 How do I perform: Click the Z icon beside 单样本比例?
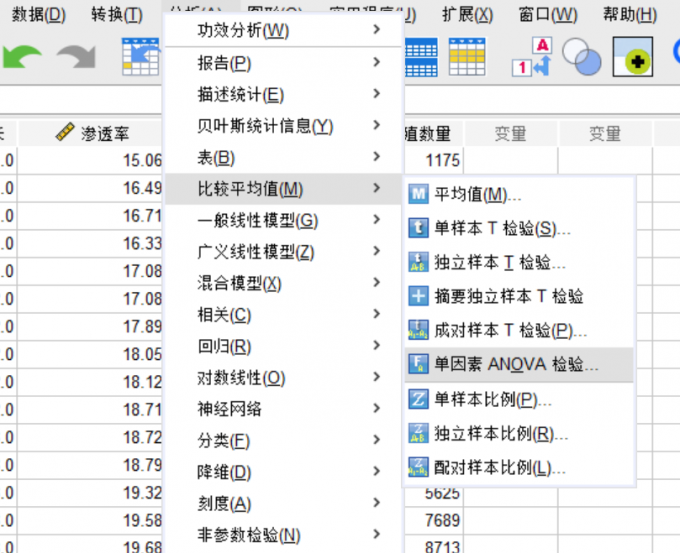pyautogui.click(x=418, y=399)
